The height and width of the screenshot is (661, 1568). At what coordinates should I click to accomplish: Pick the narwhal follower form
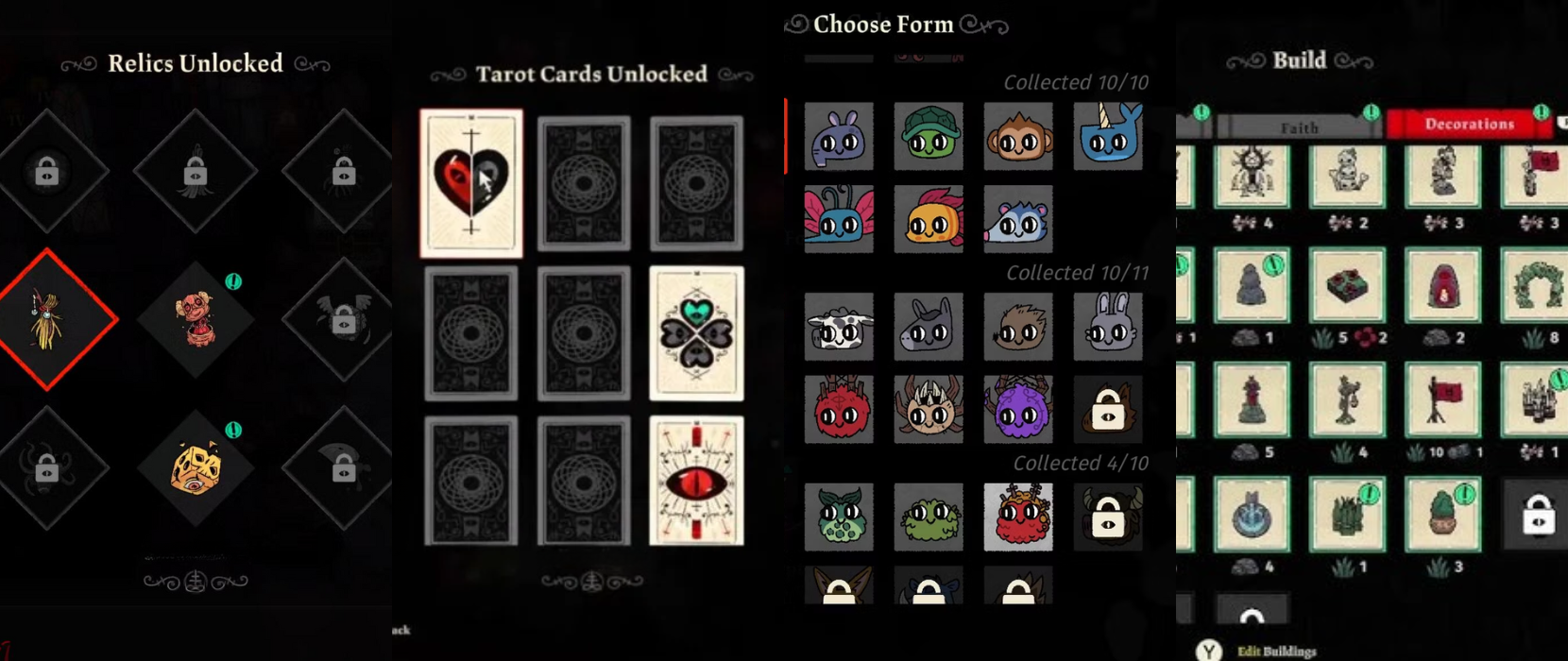(x=1108, y=137)
